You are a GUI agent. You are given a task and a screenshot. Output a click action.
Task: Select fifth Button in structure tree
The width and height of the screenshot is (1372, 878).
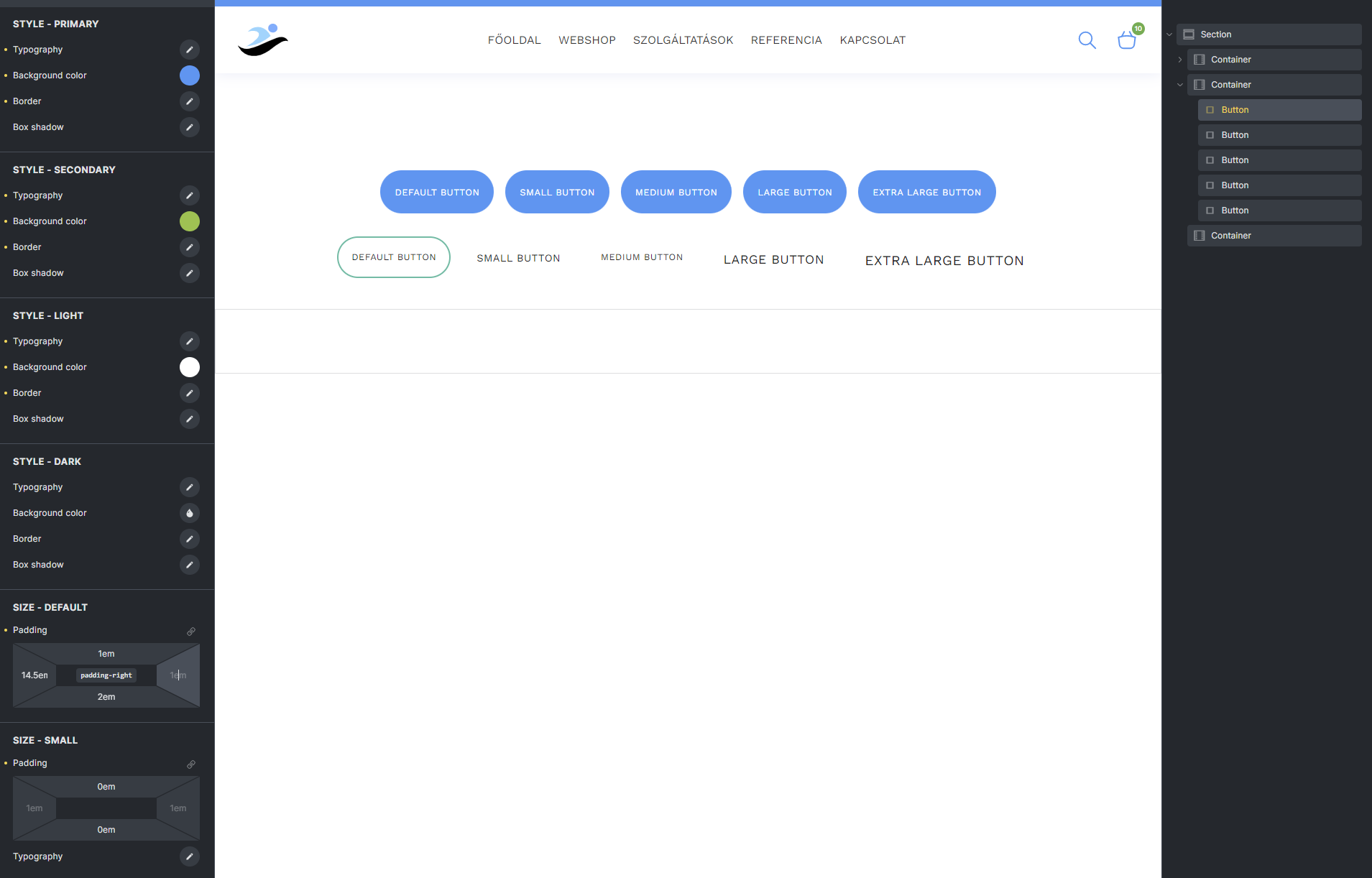coord(1279,211)
